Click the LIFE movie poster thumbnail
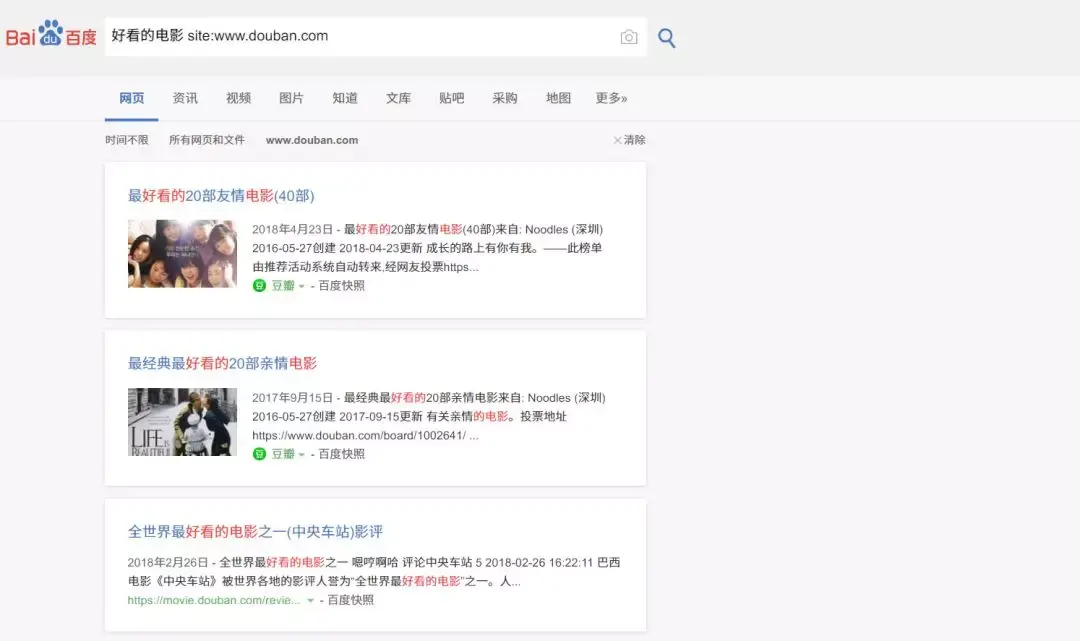The width and height of the screenshot is (1080, 641). tap(183, 422)
